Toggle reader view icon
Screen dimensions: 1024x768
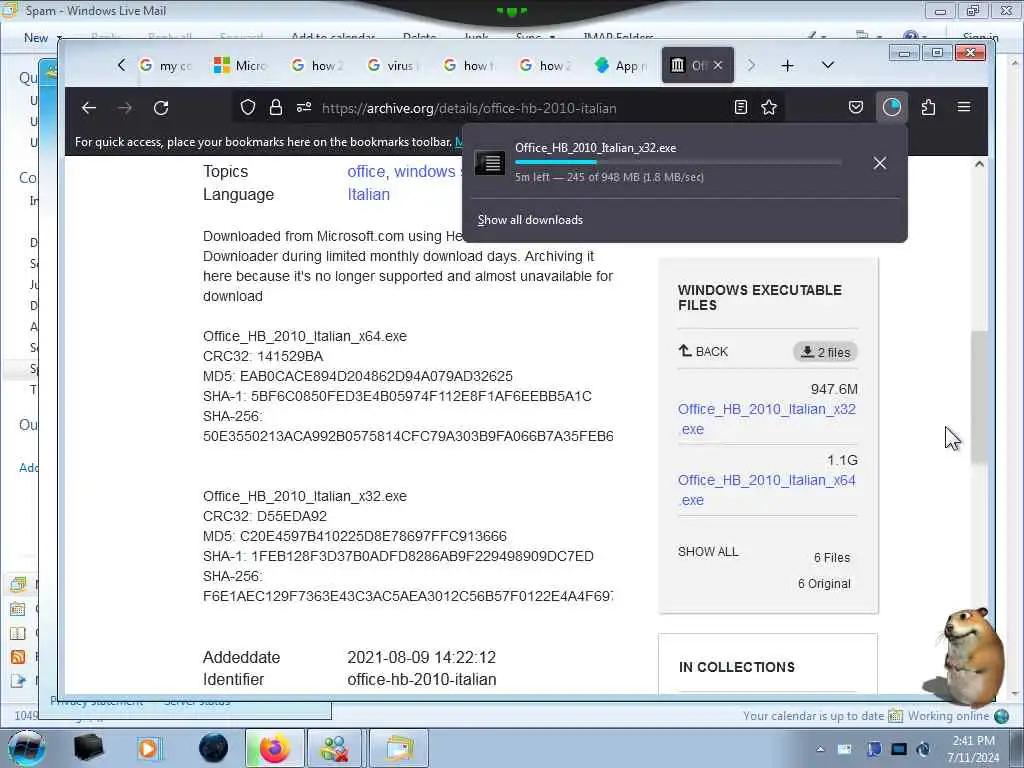(x=741, y=108)
